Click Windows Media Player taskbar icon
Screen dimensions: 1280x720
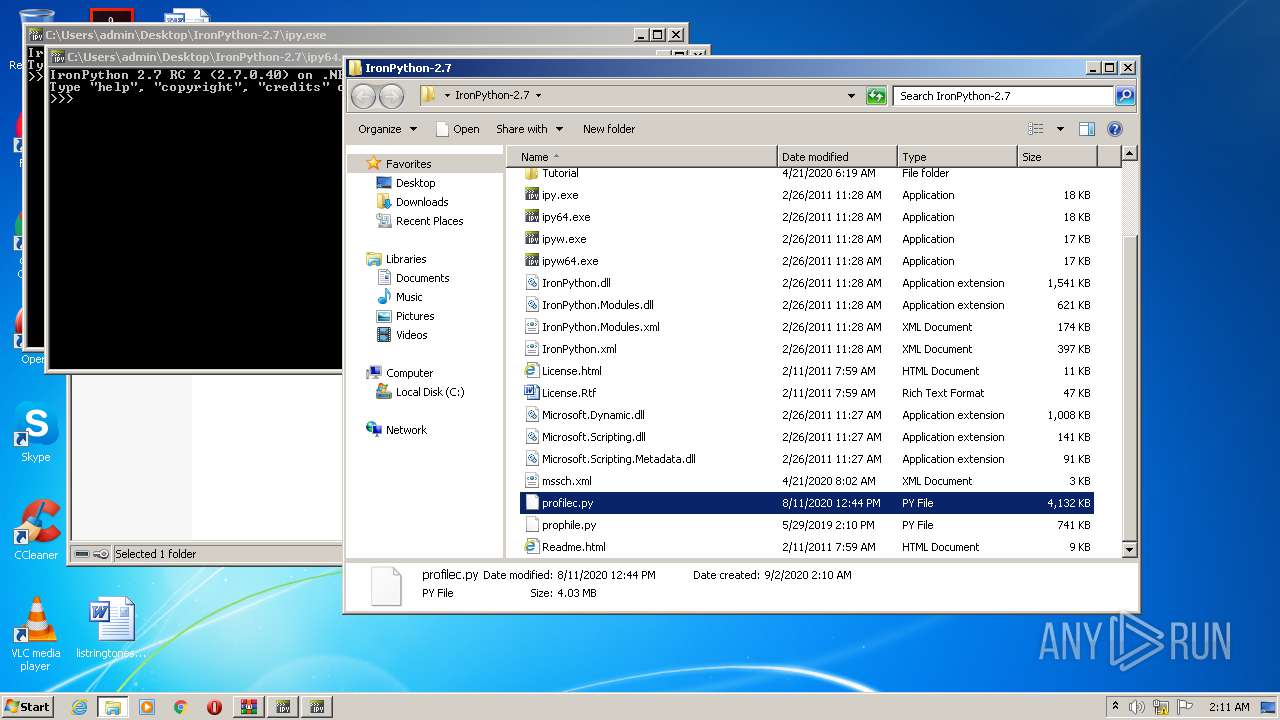tap(147, 707)
